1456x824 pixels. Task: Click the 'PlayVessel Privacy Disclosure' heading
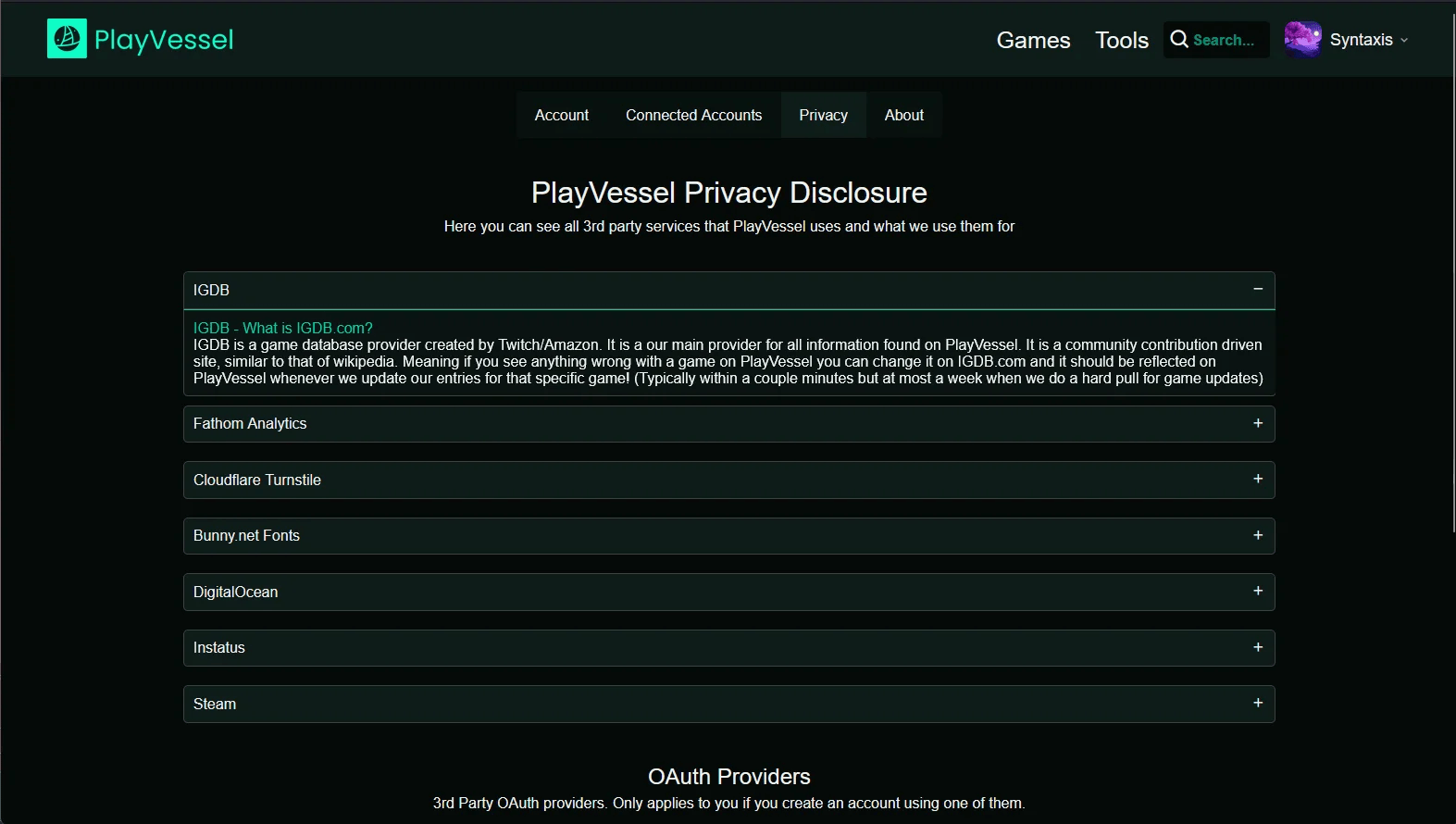tap(729, 193)
